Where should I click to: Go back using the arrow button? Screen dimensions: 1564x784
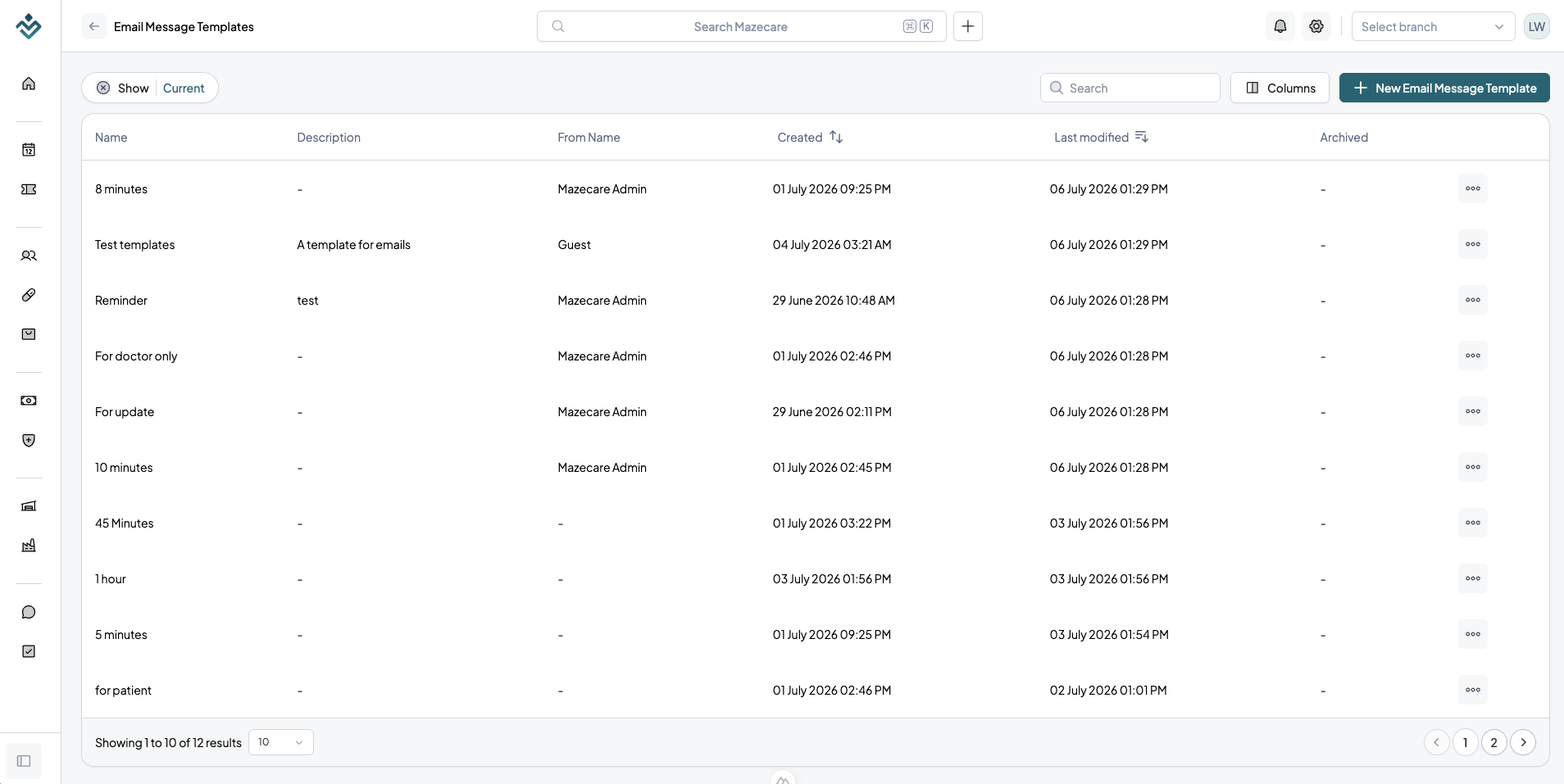pyautogui.click(x=94, y=26)
